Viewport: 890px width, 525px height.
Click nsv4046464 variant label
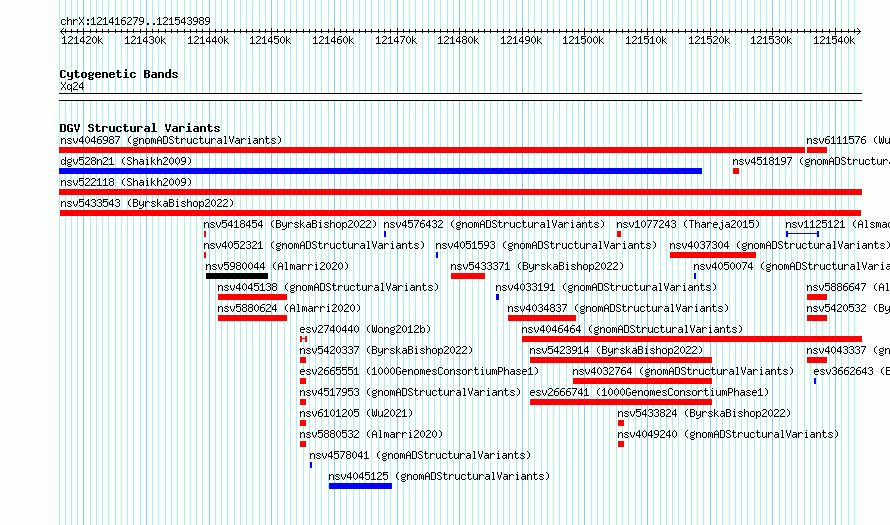pos(632,329)
